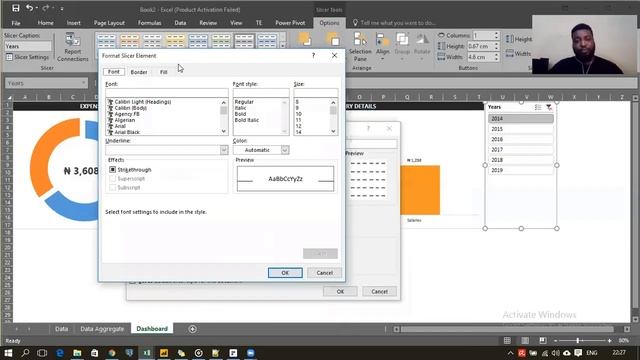The height and width of the screenshot is (360, 640).
Task: Add a new sheet with the plus icon
Action: pos(193,329)
